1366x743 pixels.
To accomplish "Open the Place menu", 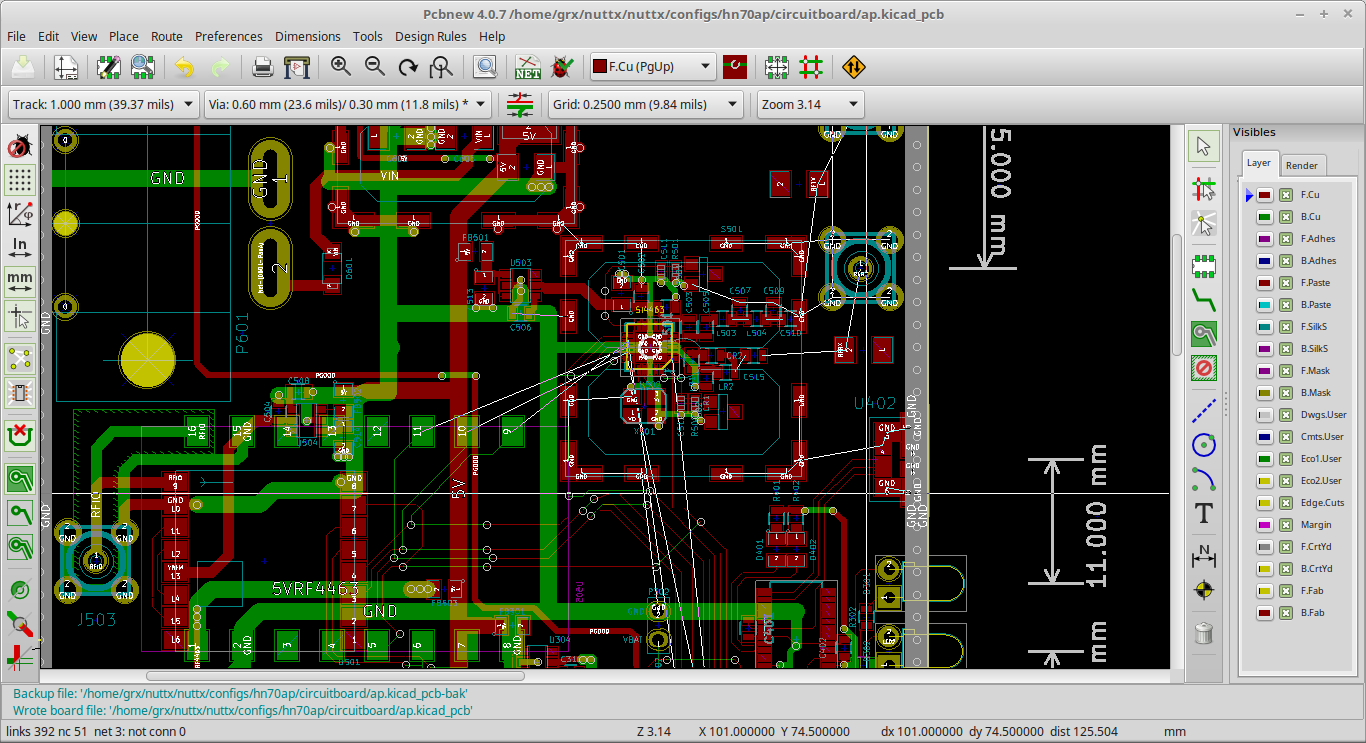I will pyautogui.click(x=124, y=36).
